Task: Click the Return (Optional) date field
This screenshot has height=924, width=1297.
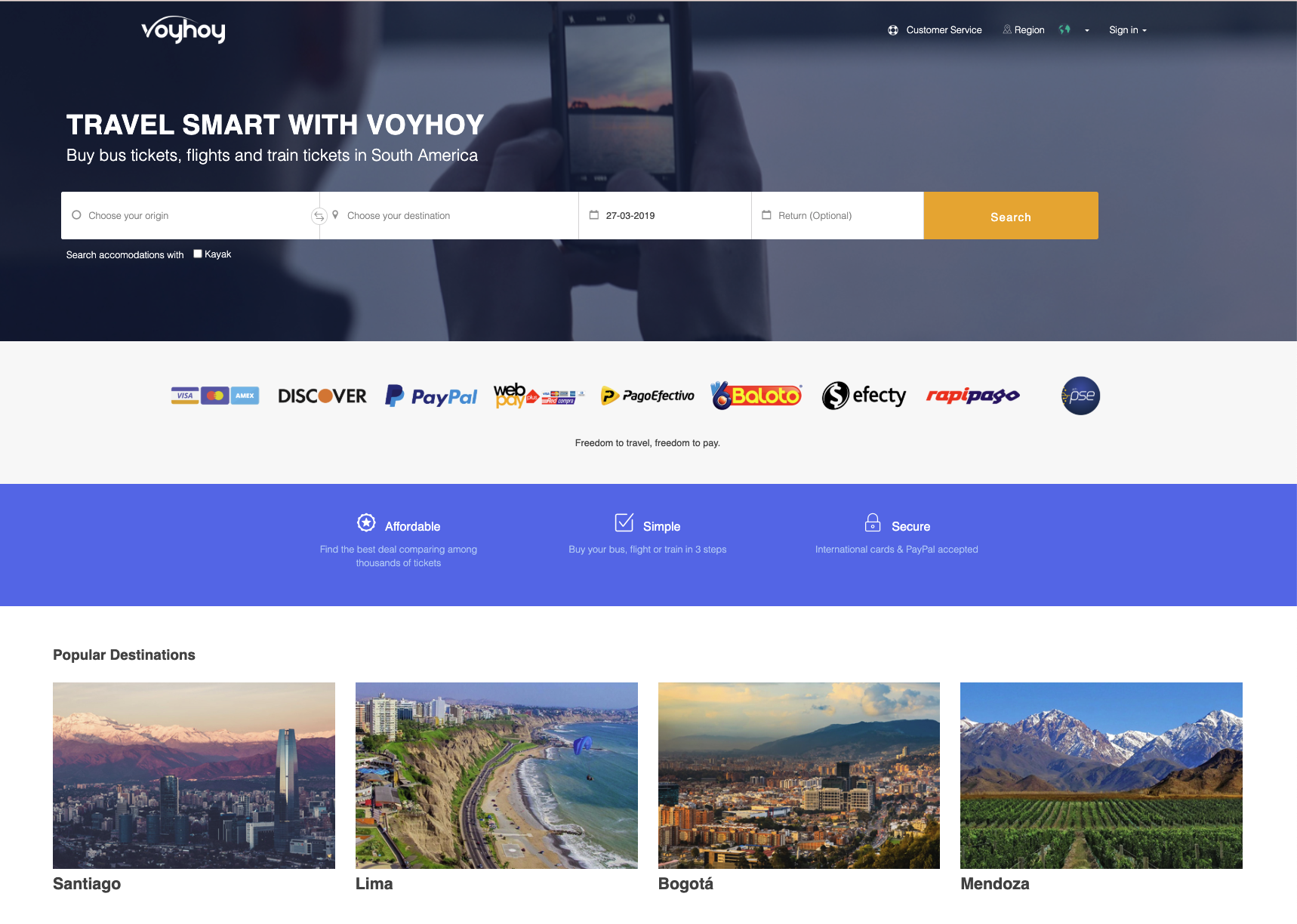Action: 838,216
